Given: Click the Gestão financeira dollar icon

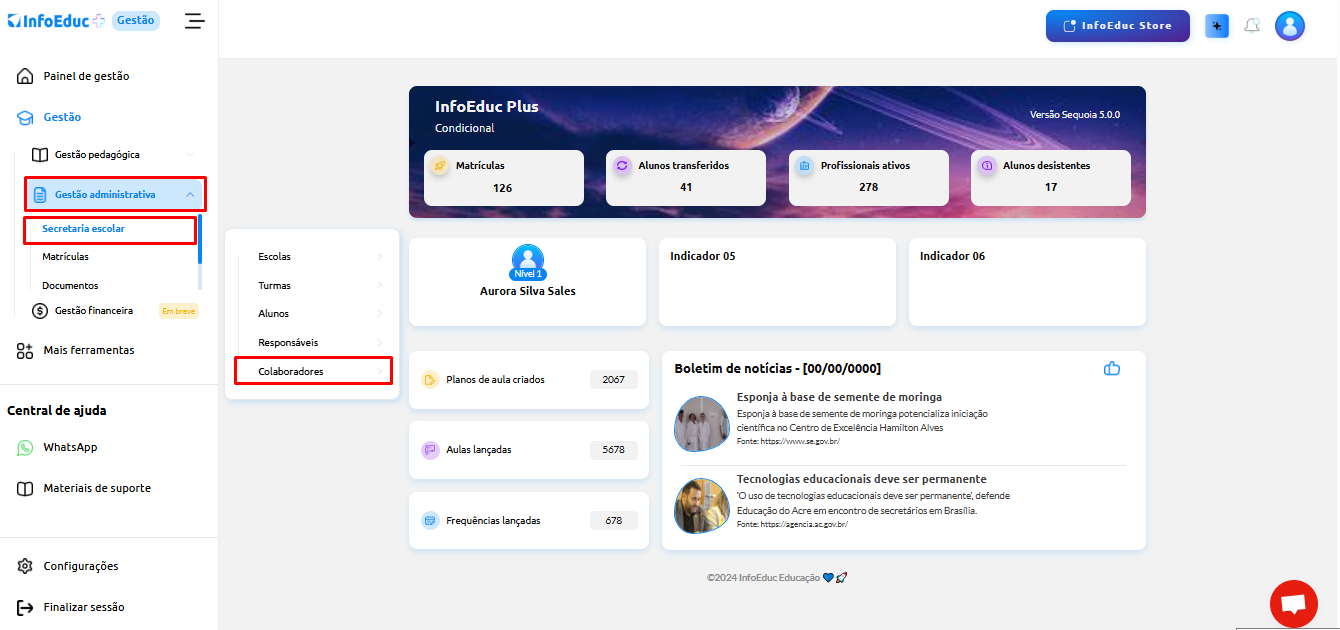Looking at the screenshot, I should [x=40, y=311].
